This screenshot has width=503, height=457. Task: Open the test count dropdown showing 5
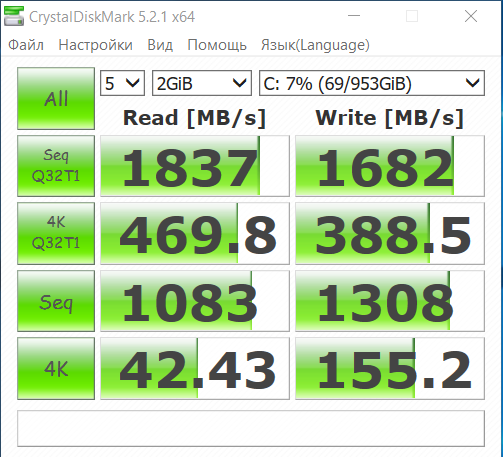(x=122, y=83)
